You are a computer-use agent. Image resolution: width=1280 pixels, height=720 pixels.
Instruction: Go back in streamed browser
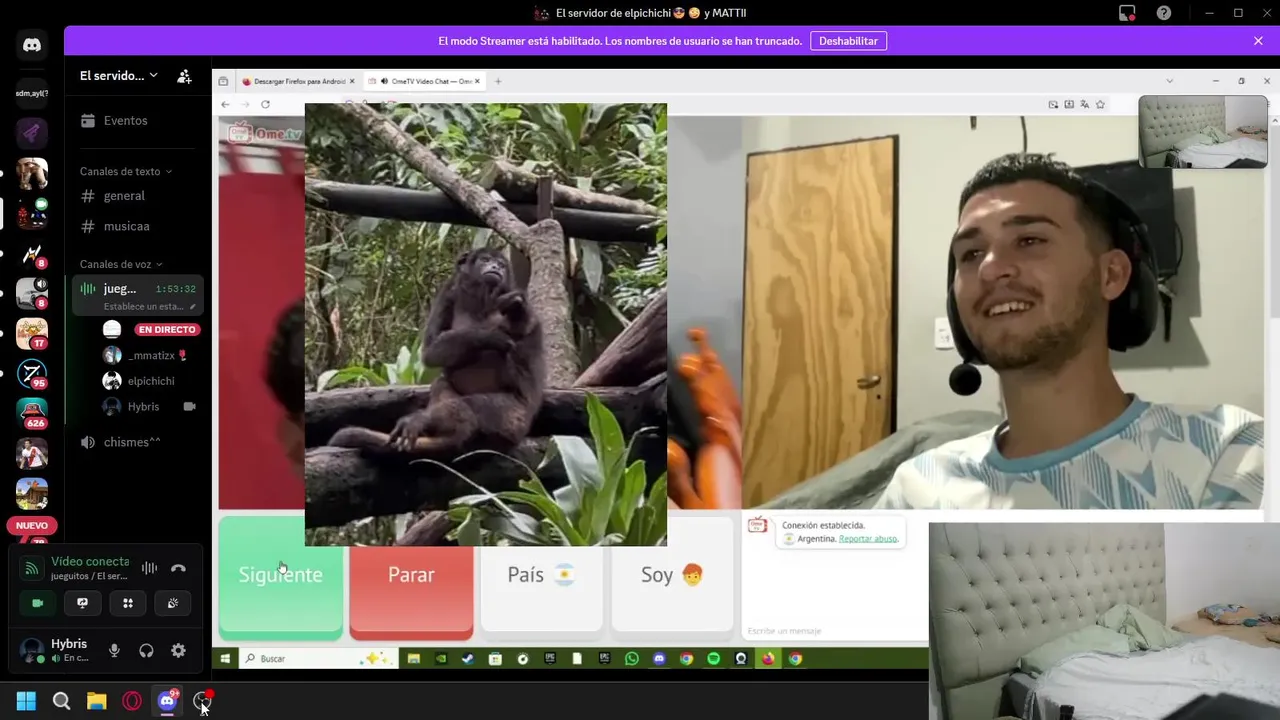click(x=225, y=104)
